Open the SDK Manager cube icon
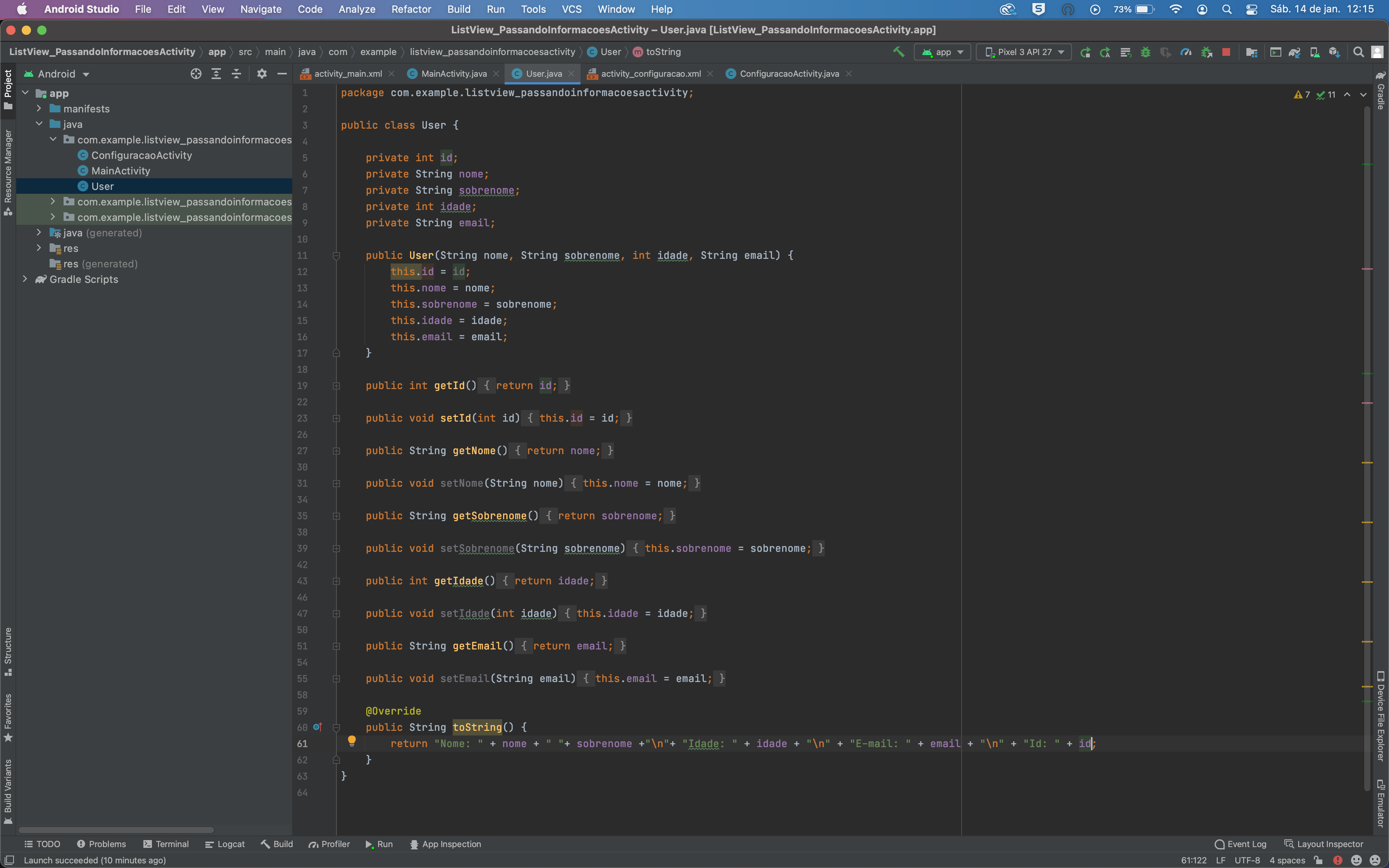The width and height of the screenshot is (1389, 868). (1334, 52)
